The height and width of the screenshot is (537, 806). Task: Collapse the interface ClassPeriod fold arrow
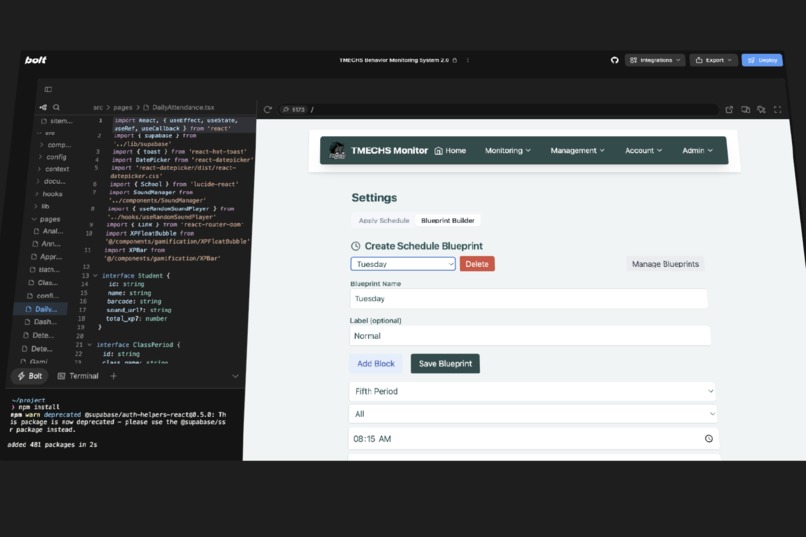point(89,345)
